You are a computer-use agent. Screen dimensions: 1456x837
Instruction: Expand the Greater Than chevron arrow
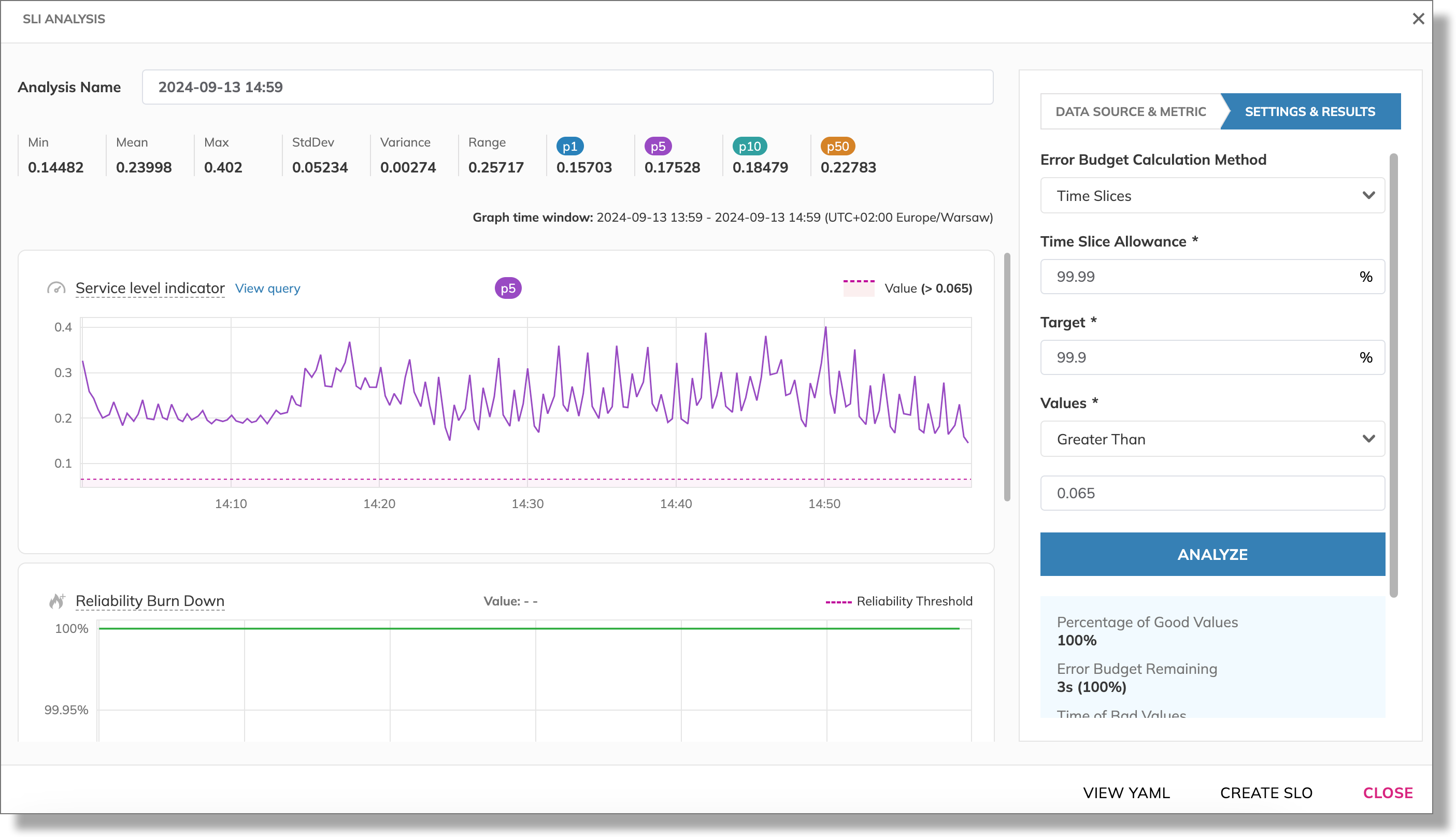1368,439
